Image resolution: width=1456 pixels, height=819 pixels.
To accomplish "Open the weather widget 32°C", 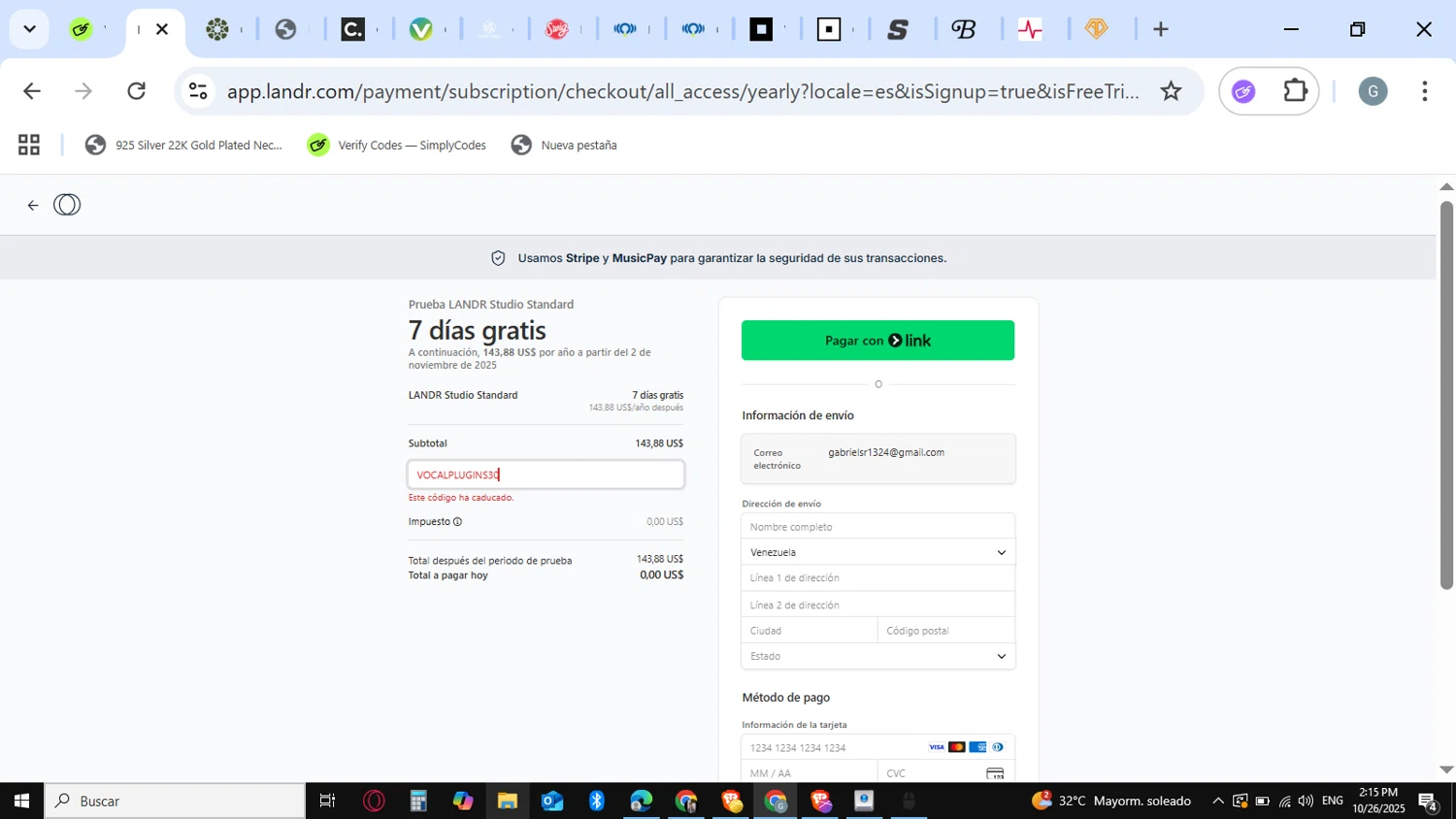I will click(x=1111, y=801).
